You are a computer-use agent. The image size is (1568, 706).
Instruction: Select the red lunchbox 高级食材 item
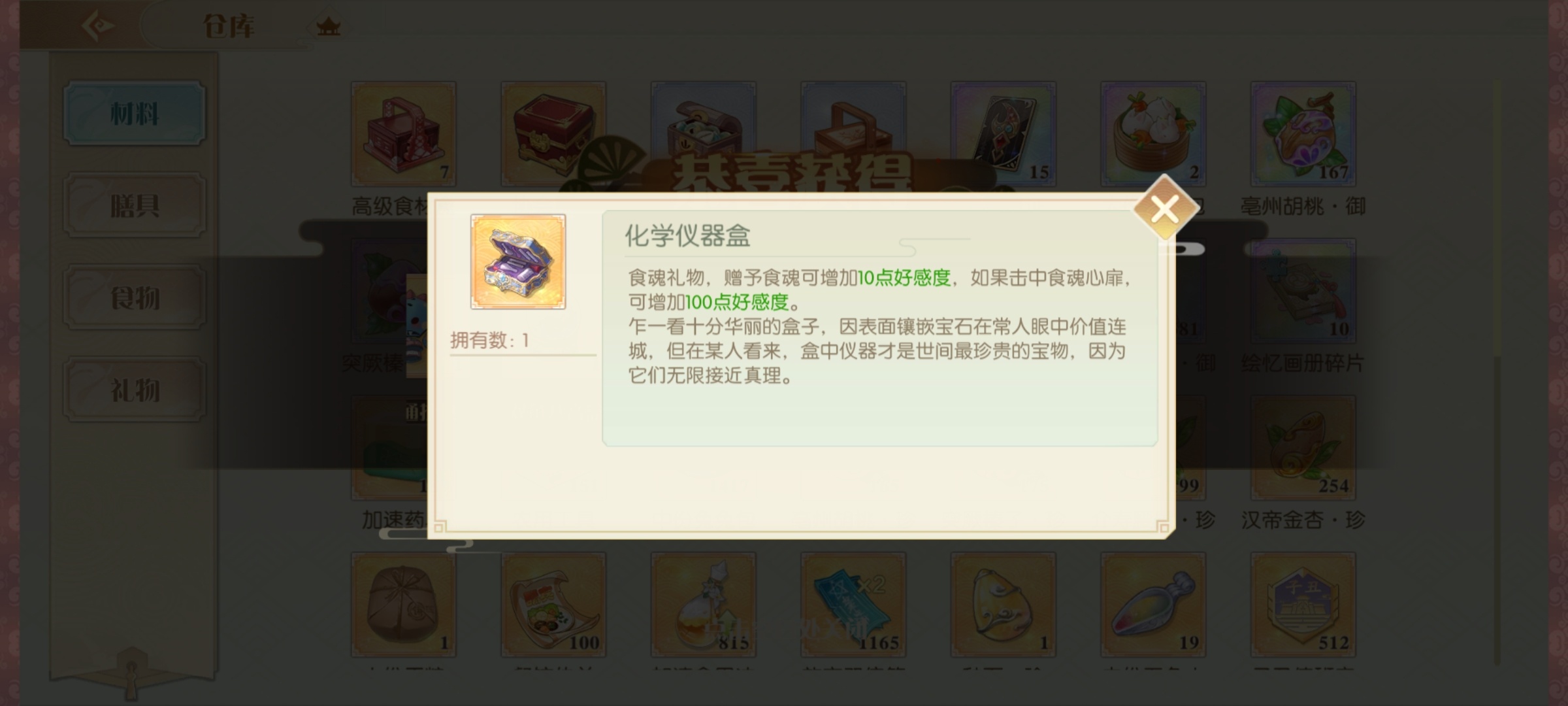404,134
